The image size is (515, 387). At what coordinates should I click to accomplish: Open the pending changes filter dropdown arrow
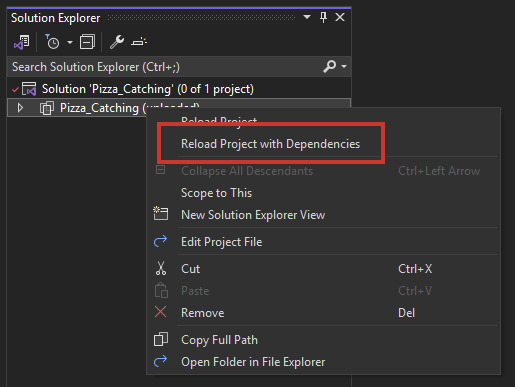[x=70, y=42]
